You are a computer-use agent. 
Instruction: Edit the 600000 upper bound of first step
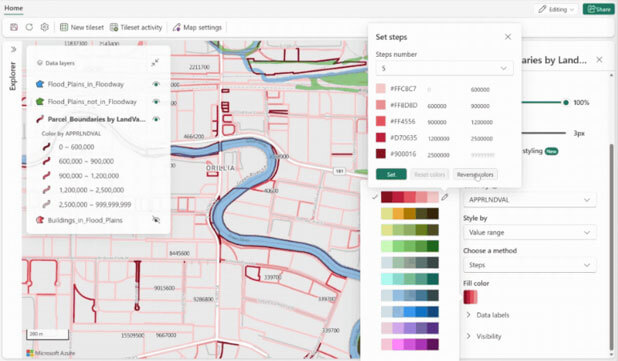(480, 89)
